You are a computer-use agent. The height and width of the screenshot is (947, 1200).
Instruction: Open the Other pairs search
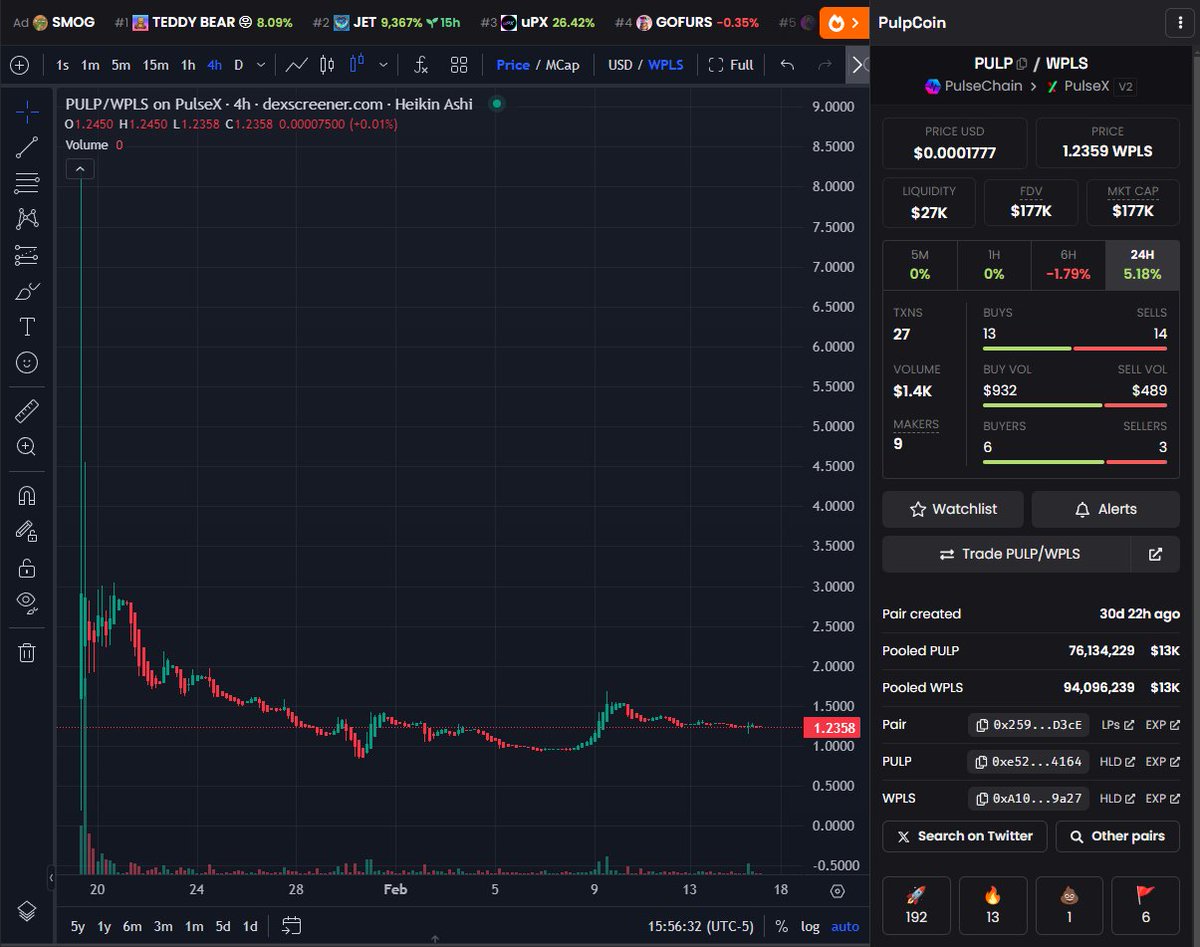click(1117, 836)
